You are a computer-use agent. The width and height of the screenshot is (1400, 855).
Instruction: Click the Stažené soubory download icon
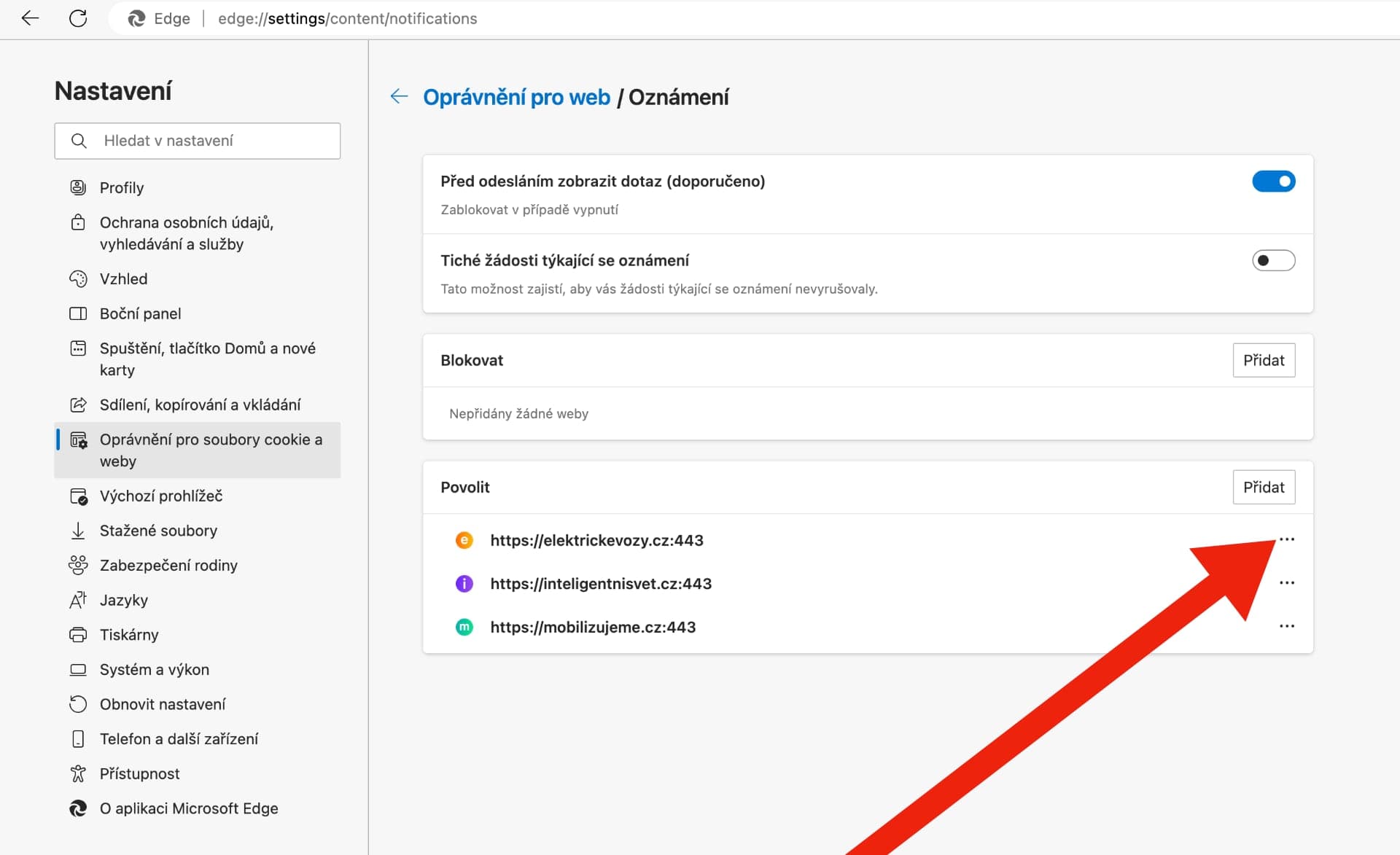pos(78,531)
